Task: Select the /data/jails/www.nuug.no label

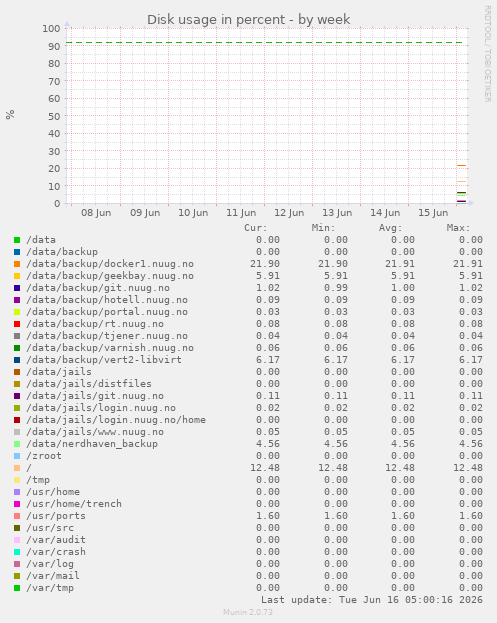Action: point(95,432)
